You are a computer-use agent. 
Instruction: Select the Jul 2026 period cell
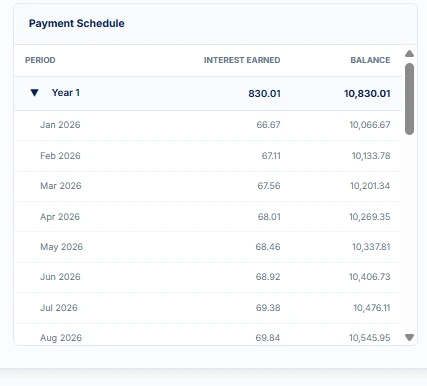(59, 308)
